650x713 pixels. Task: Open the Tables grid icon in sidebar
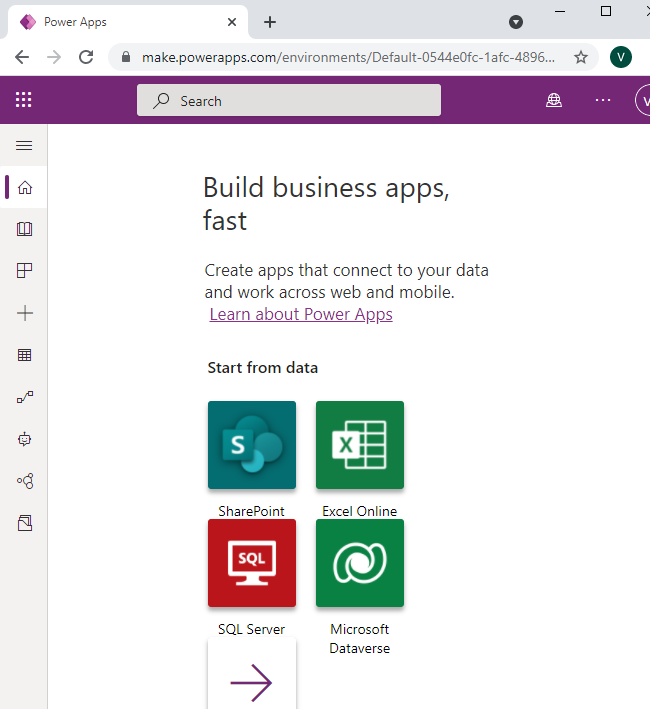25,355
